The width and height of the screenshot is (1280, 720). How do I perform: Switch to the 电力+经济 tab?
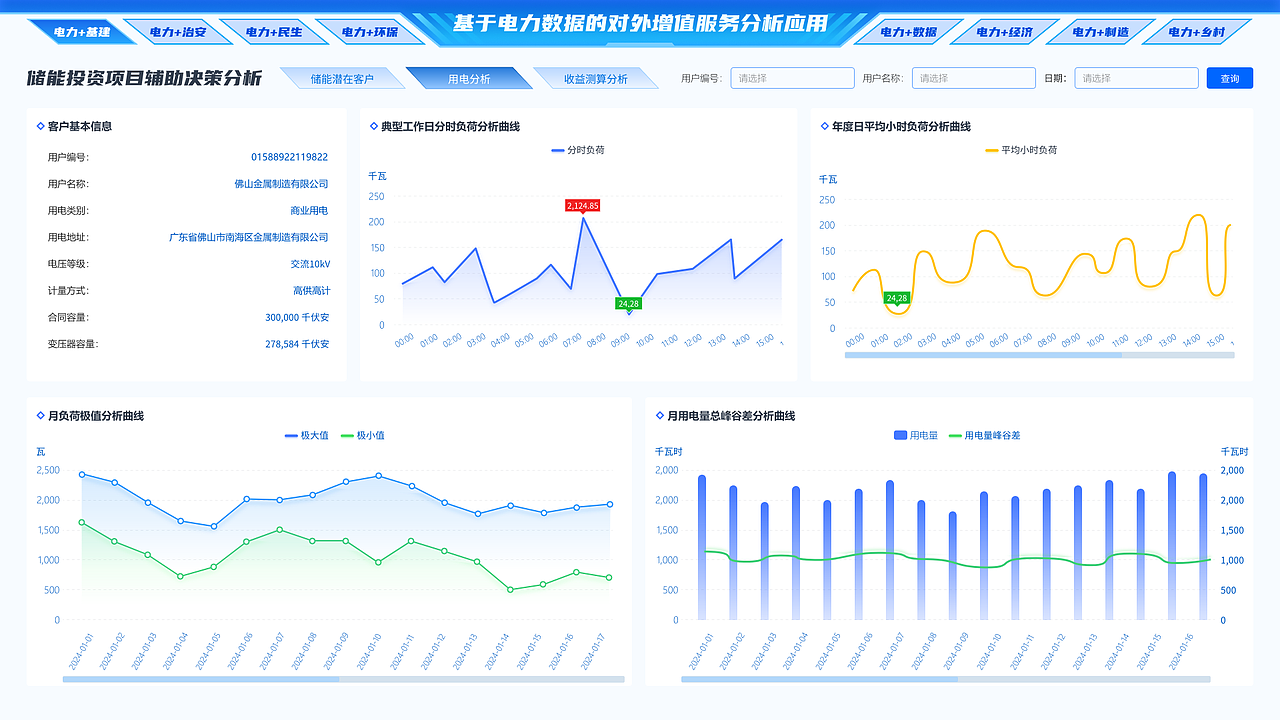[1005, 32]
